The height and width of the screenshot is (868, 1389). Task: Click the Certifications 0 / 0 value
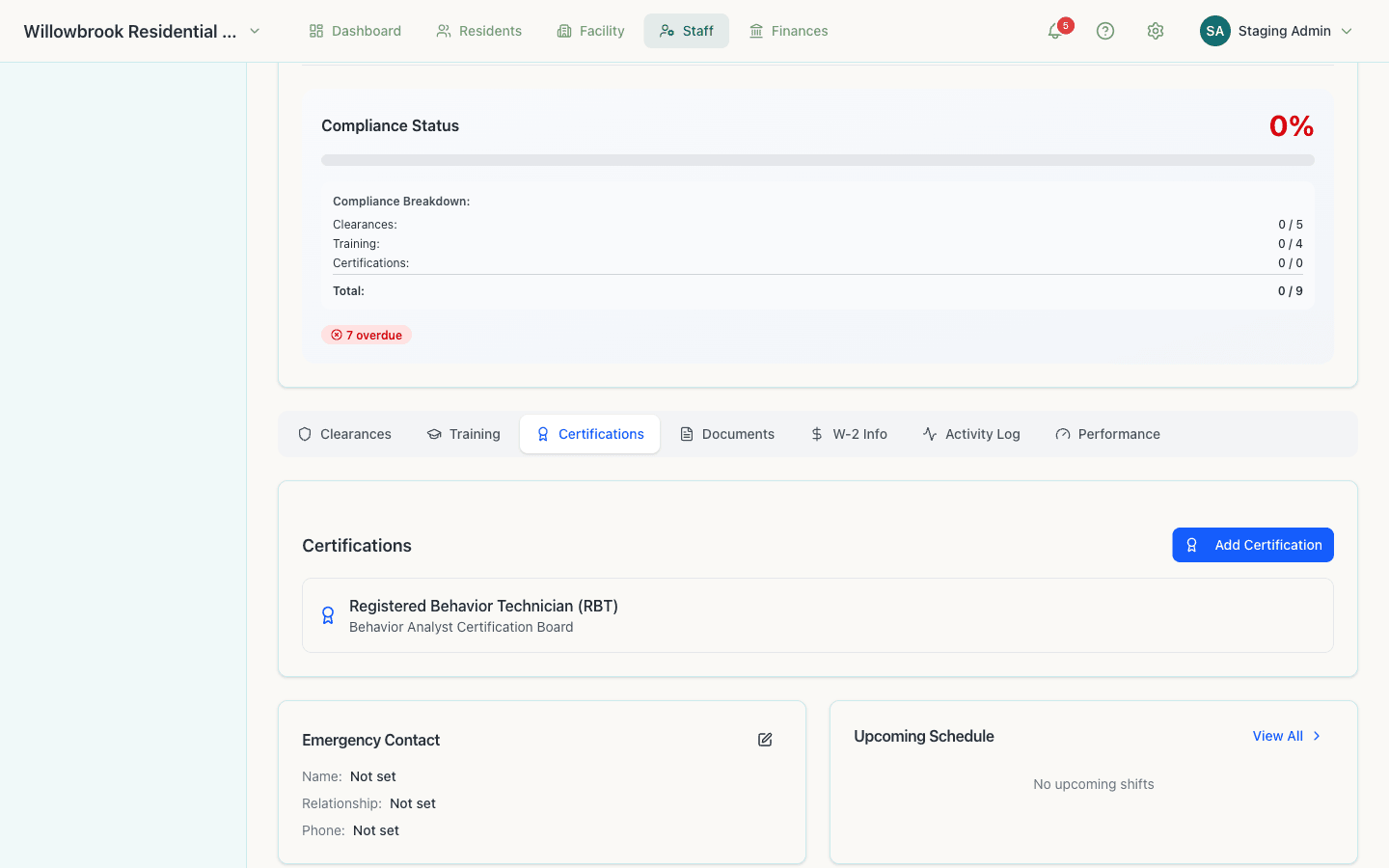[x=1291, y=263]
